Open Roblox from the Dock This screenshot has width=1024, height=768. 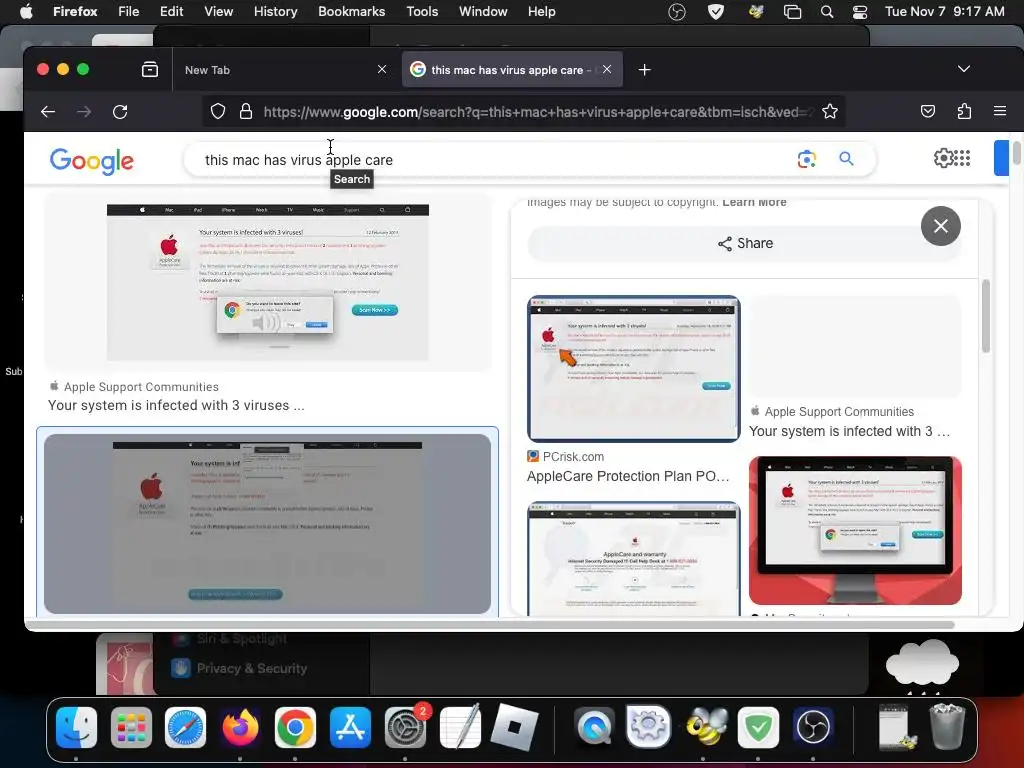pos(515,727)
